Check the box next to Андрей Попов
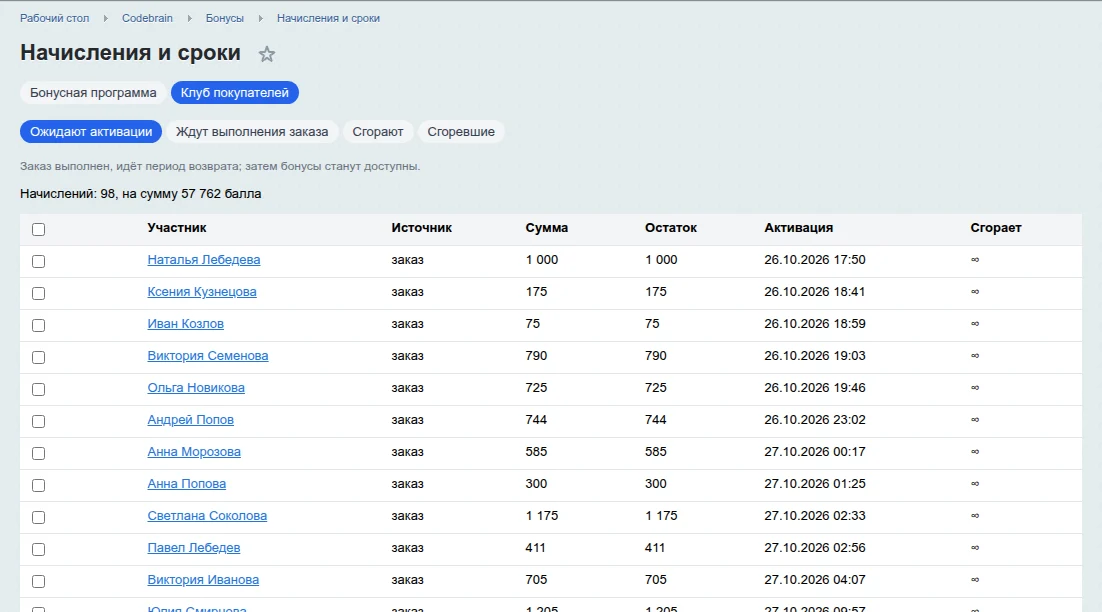Image resolution: width=1102 pixels, height=612 pixels. pyautogui.click(x=39, y=421)
